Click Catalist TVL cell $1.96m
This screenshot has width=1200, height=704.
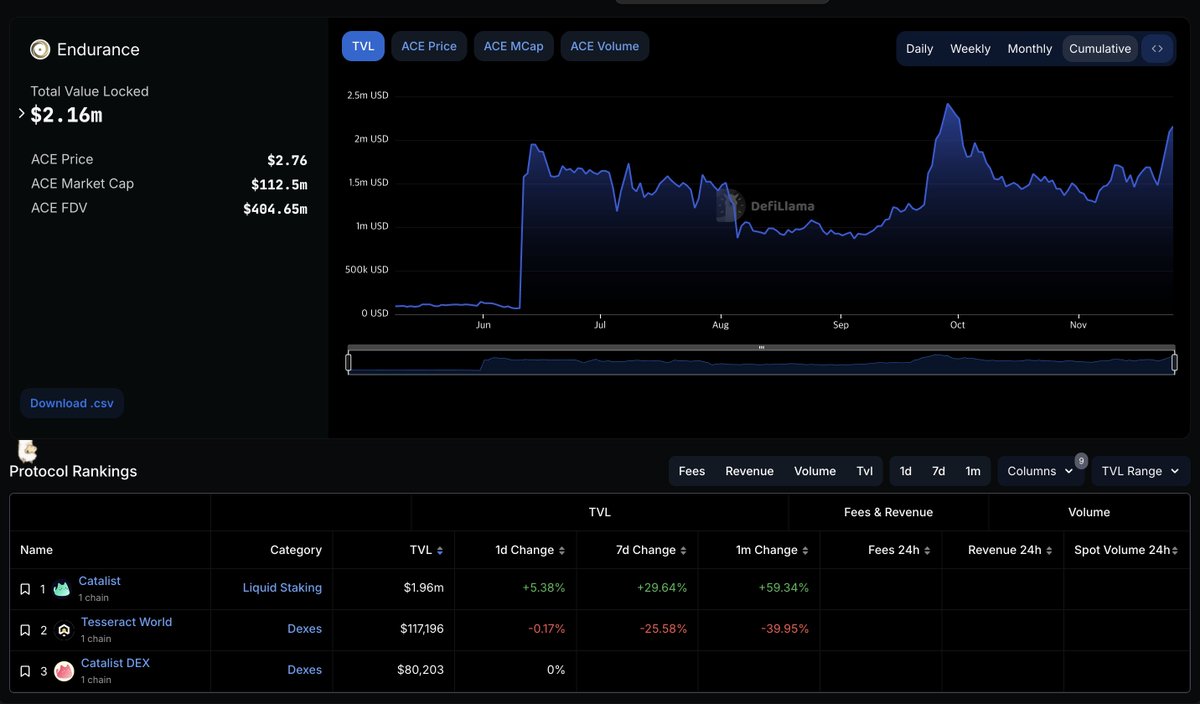pos(424,588)
